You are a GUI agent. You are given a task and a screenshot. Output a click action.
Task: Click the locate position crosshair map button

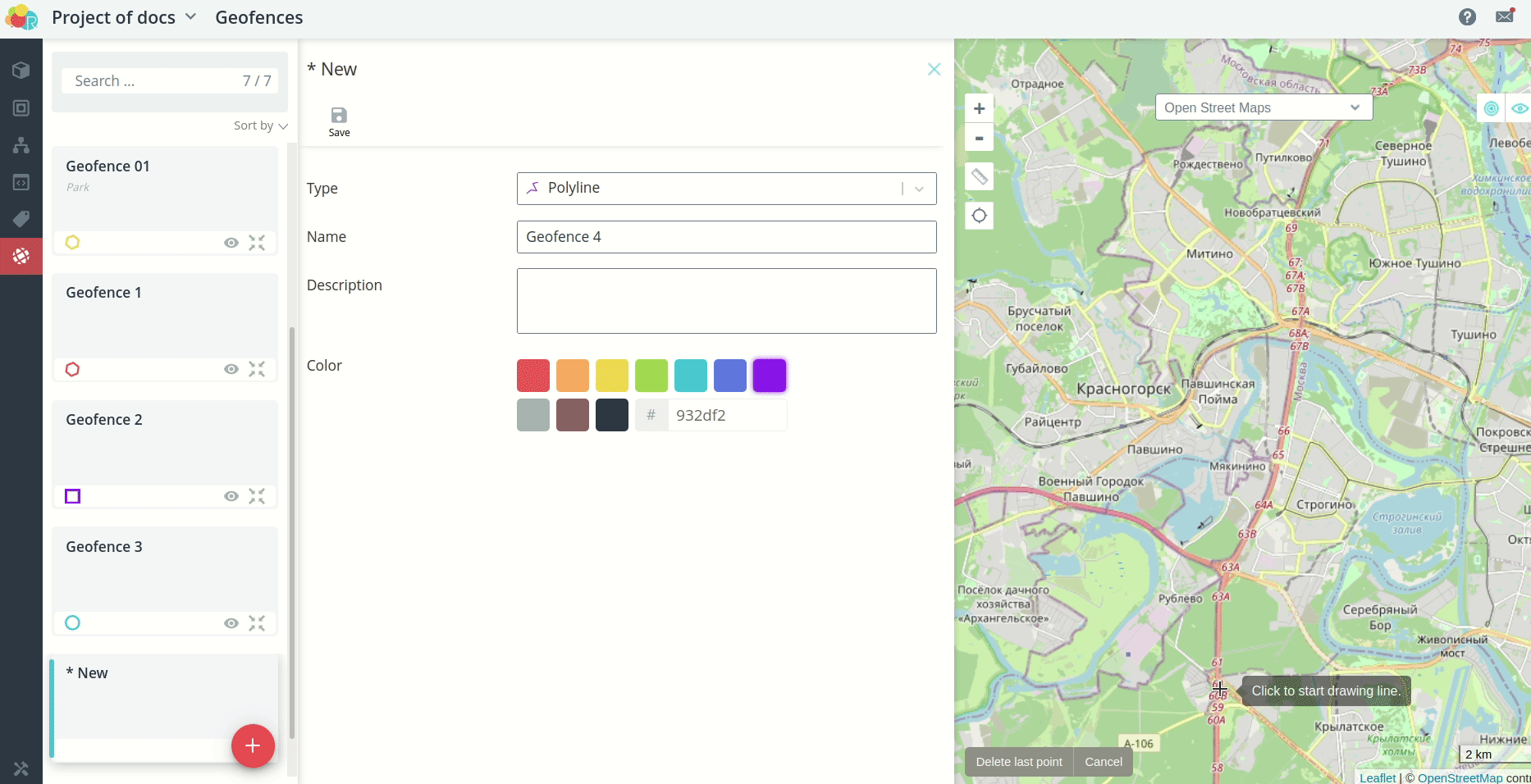[979, 216]
